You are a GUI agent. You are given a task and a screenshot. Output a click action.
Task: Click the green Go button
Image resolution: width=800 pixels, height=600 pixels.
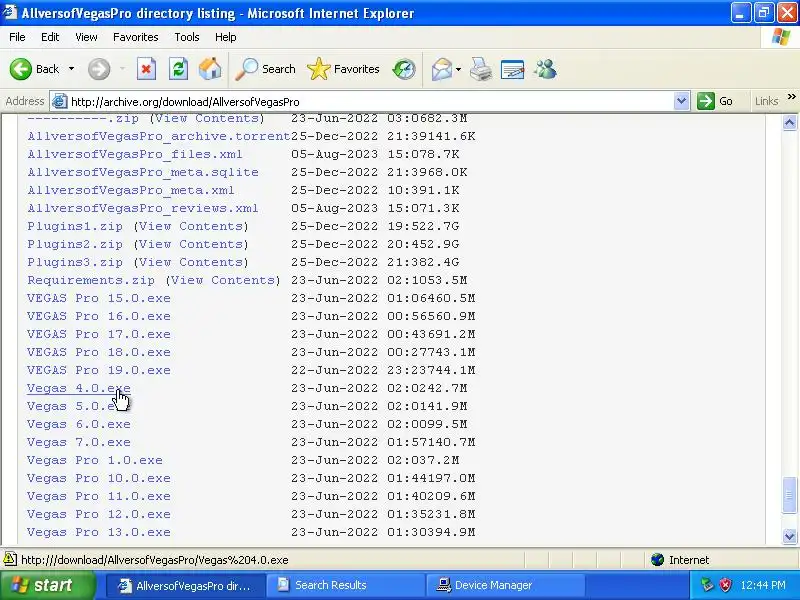715,101
